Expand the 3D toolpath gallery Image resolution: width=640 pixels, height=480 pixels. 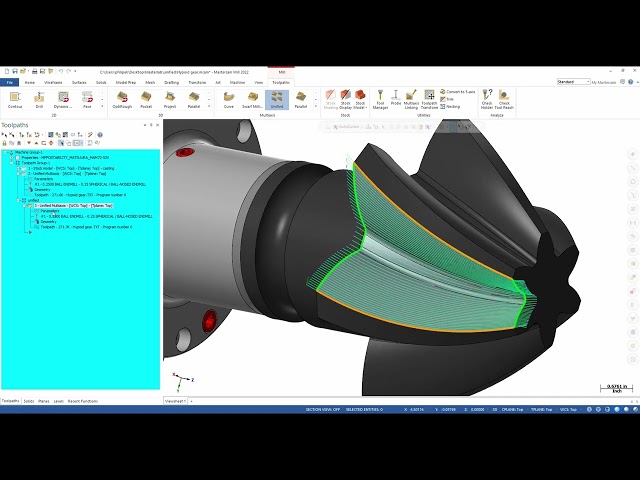tap(209, 107)
